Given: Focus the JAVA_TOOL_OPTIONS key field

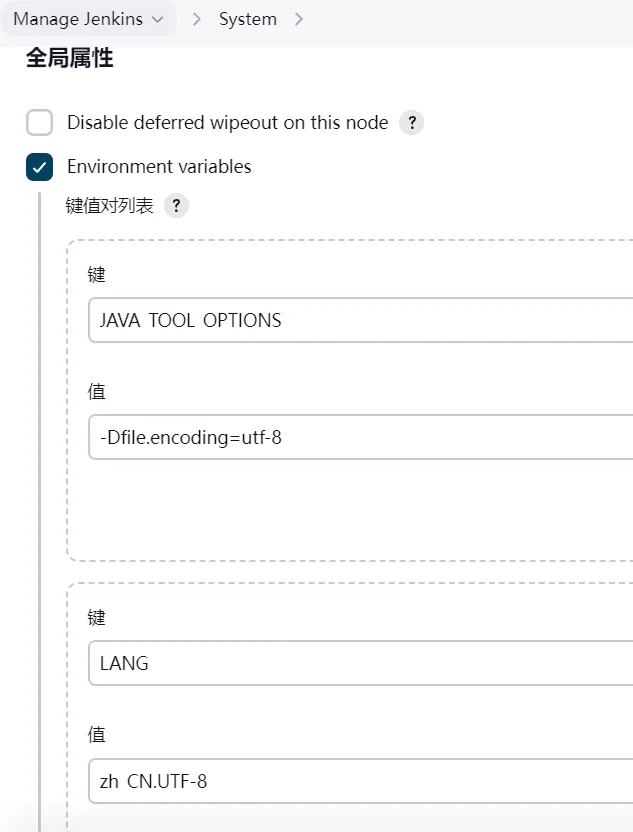Looking at the screenshot, I should point(361,320).
